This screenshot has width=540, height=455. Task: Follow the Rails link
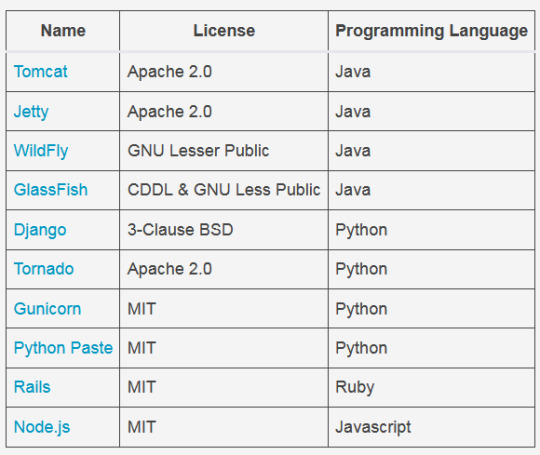coord(32,387)
